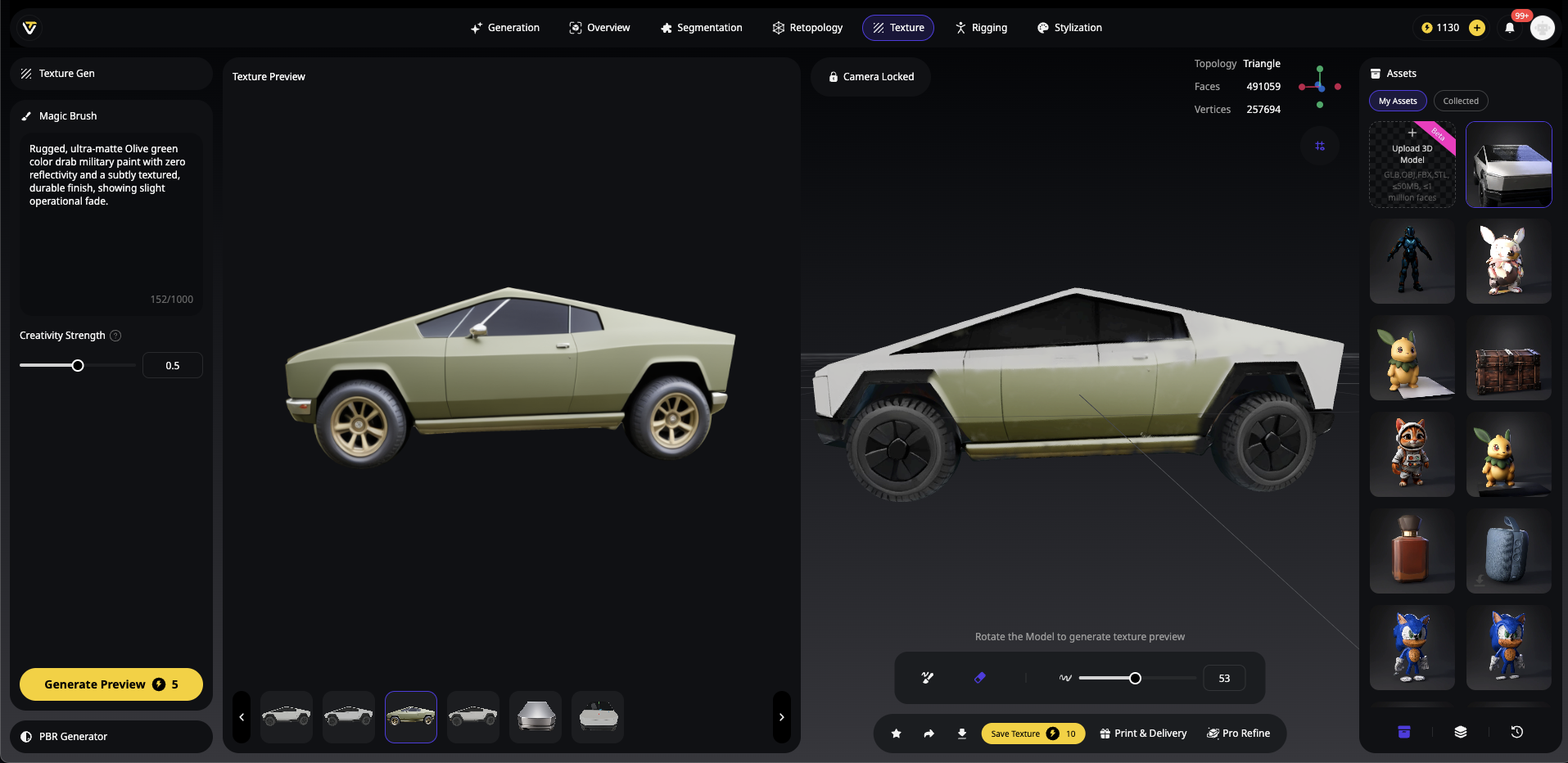The width and height of the screenshot is (1568, 763).
Task: Click the Topology Triangle label
Action: point(1237,64)
